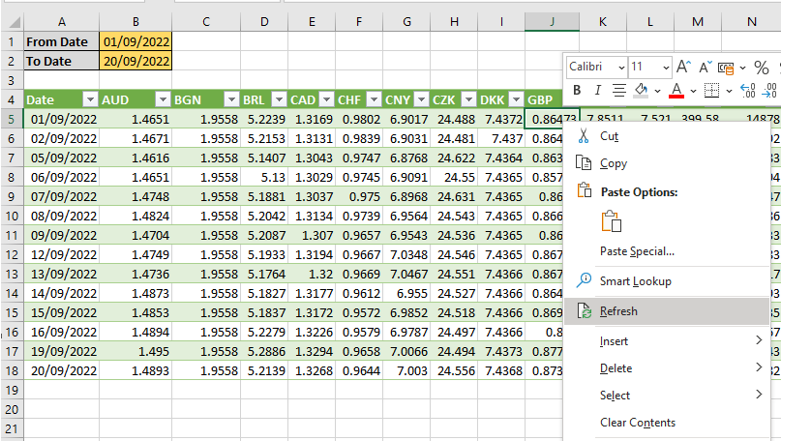
Task: Select CAD value 1.3226
Action: click(312, 332)
